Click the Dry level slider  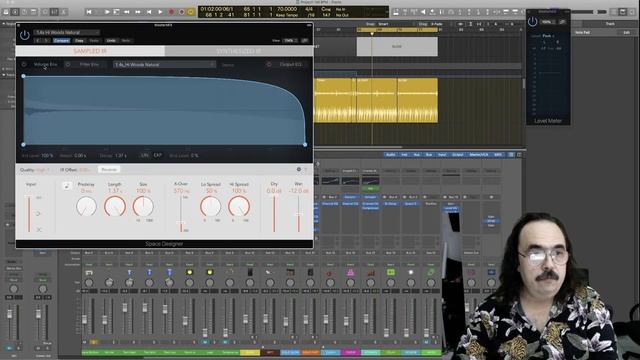point(274,213)
